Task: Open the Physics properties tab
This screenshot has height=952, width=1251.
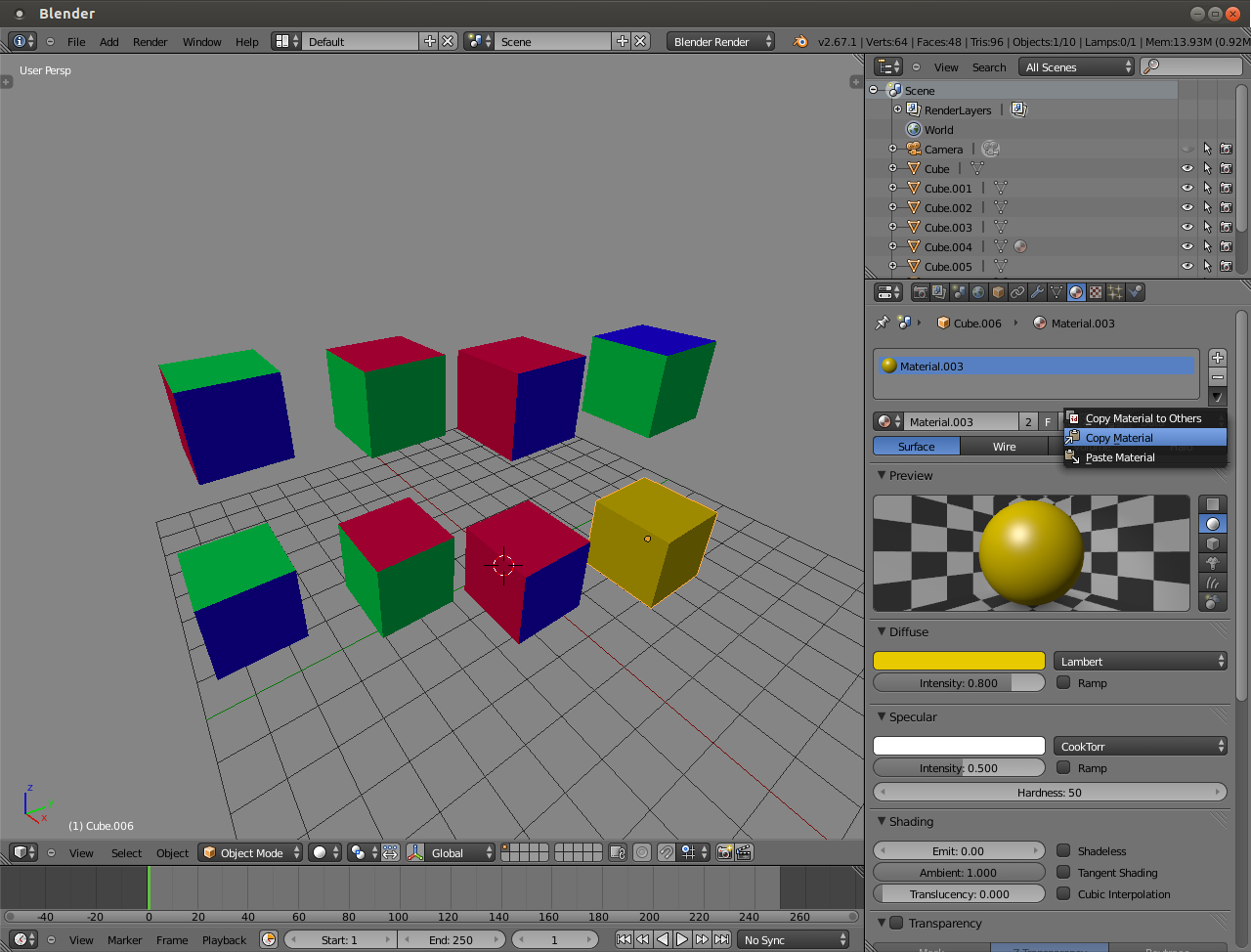Action: [1135, 292]
